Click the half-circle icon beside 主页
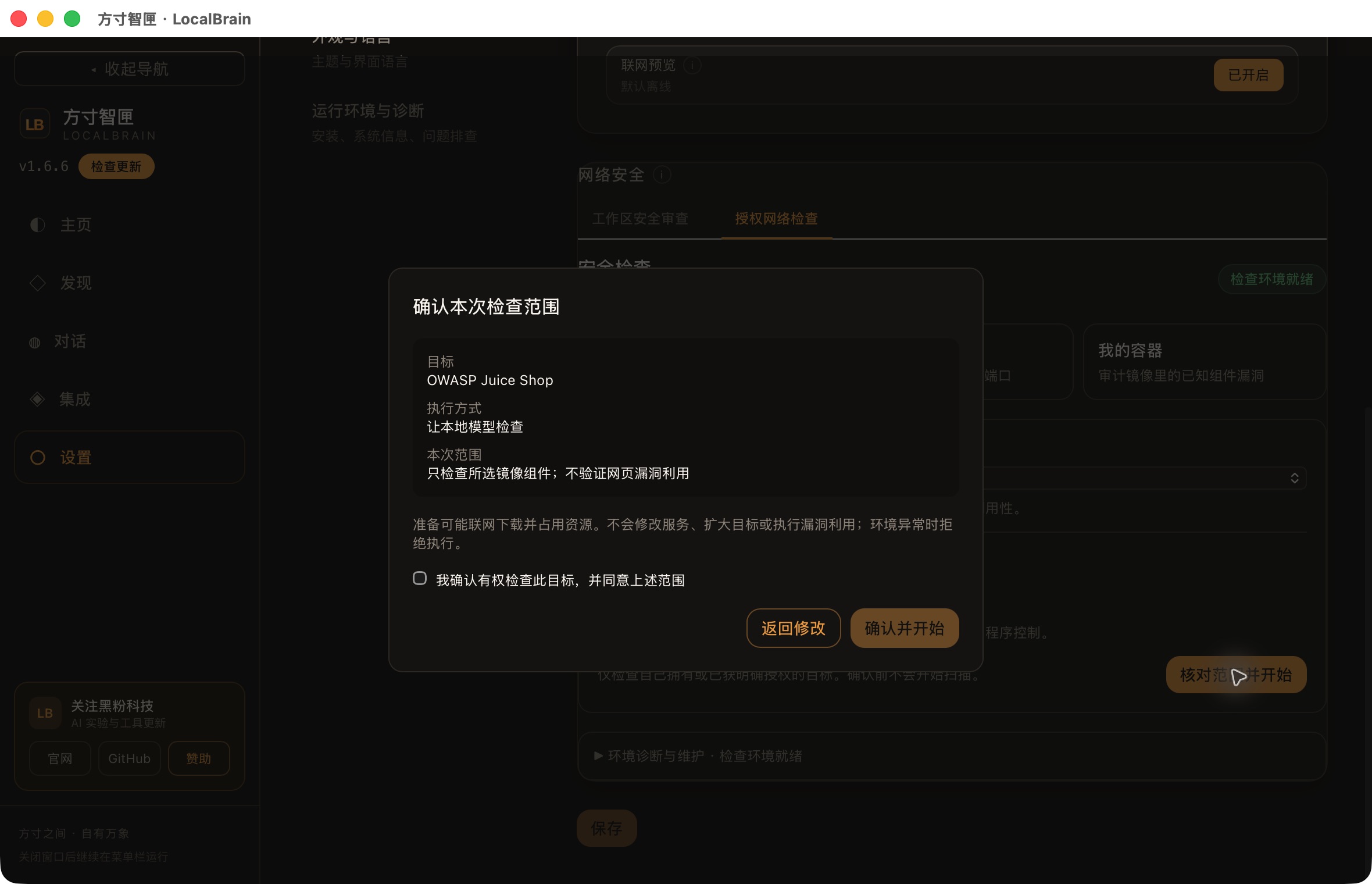The width and height of the screenshot is (1372, 884). [38, 225]
